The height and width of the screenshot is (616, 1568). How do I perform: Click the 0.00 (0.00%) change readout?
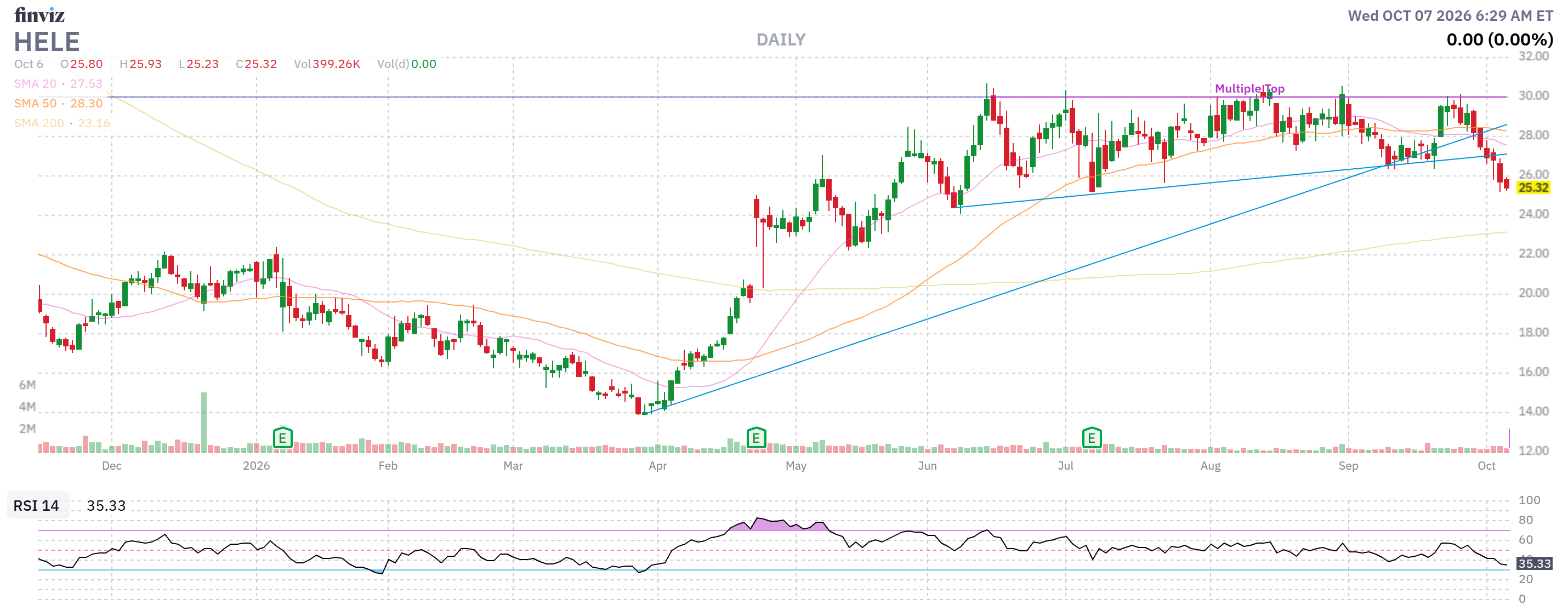point(1499,39)
